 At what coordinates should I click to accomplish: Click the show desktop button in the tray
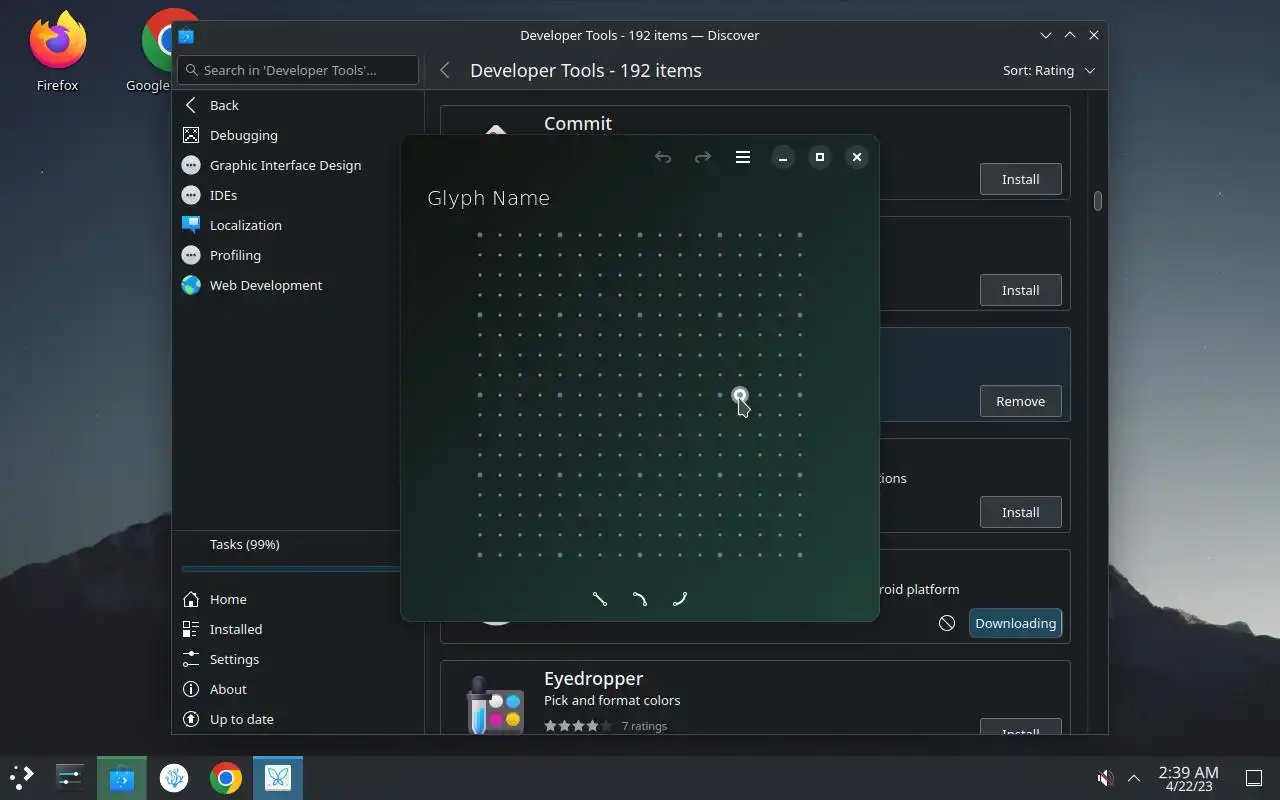click(x=1253, y=778)
